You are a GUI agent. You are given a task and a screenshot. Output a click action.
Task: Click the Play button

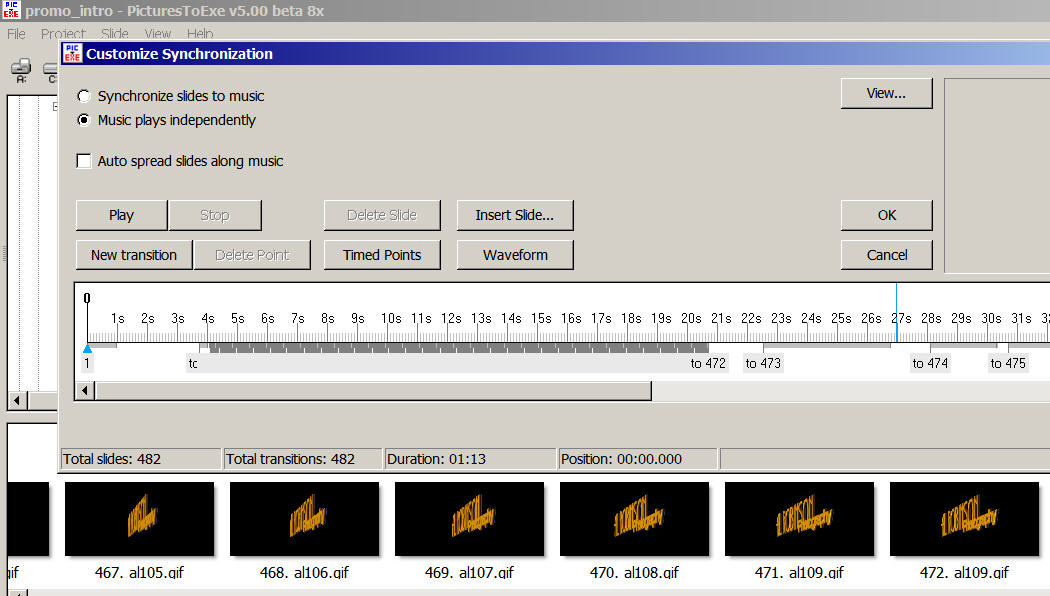121,215
